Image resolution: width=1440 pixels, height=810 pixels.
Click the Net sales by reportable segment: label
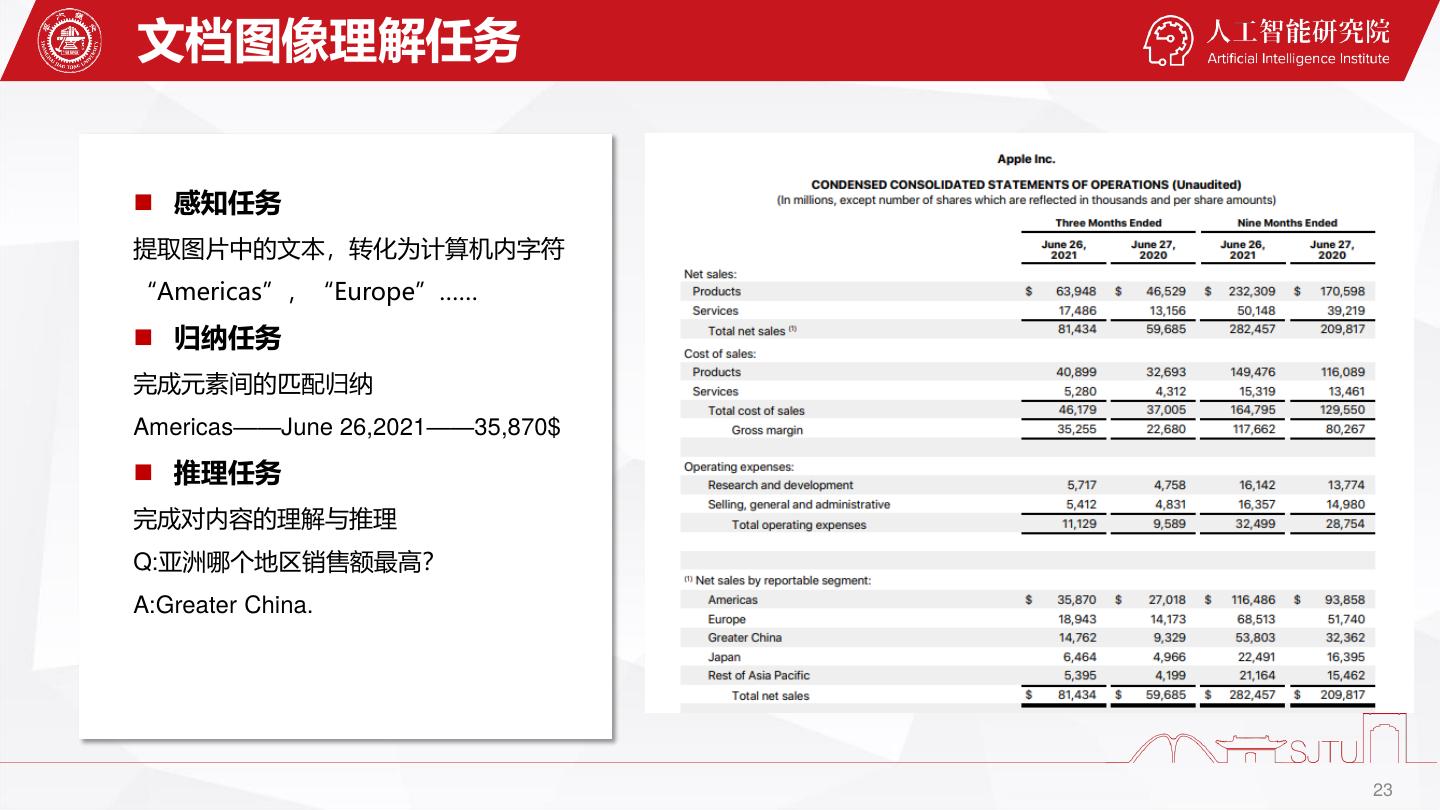777,580
